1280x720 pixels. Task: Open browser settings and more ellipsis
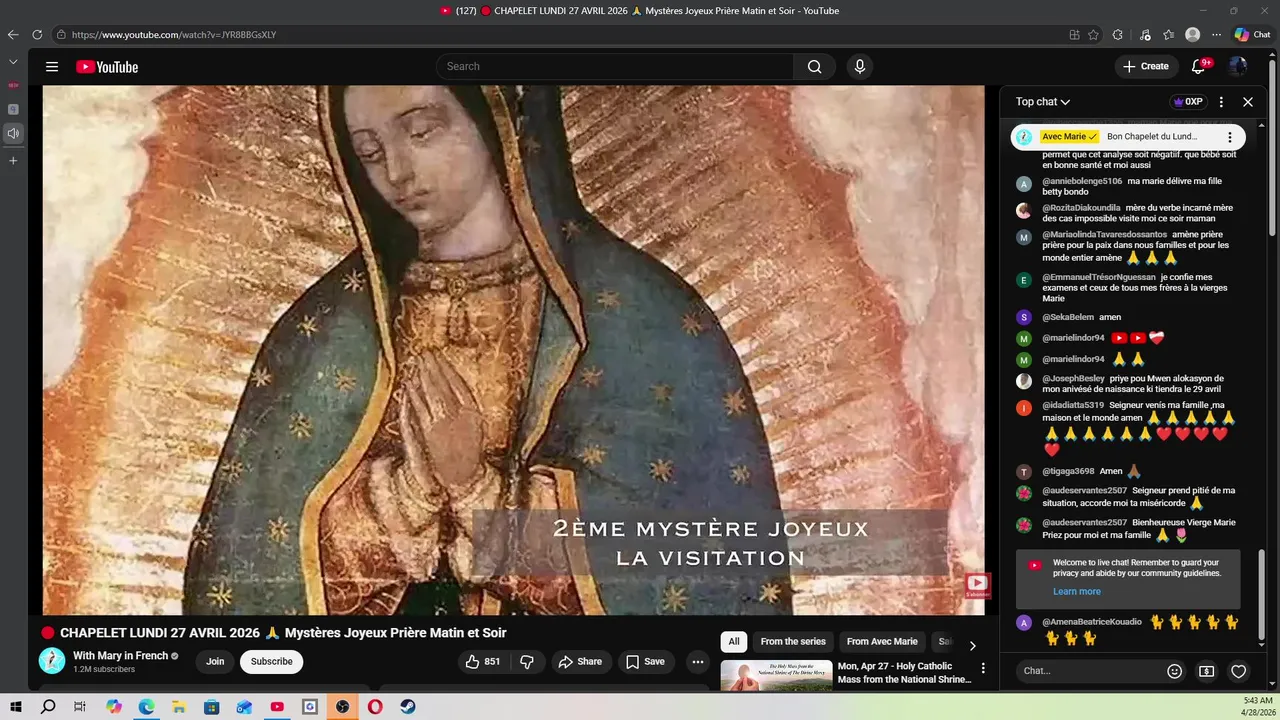tap(1216, 34)
